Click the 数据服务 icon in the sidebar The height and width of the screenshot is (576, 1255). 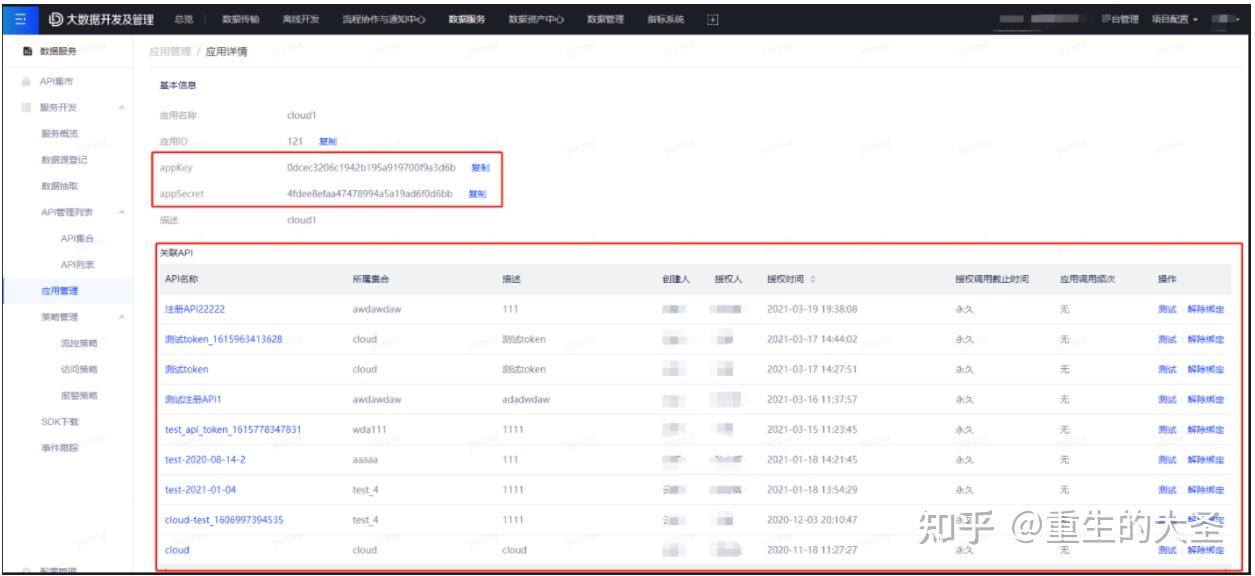(x=26, y=51)
